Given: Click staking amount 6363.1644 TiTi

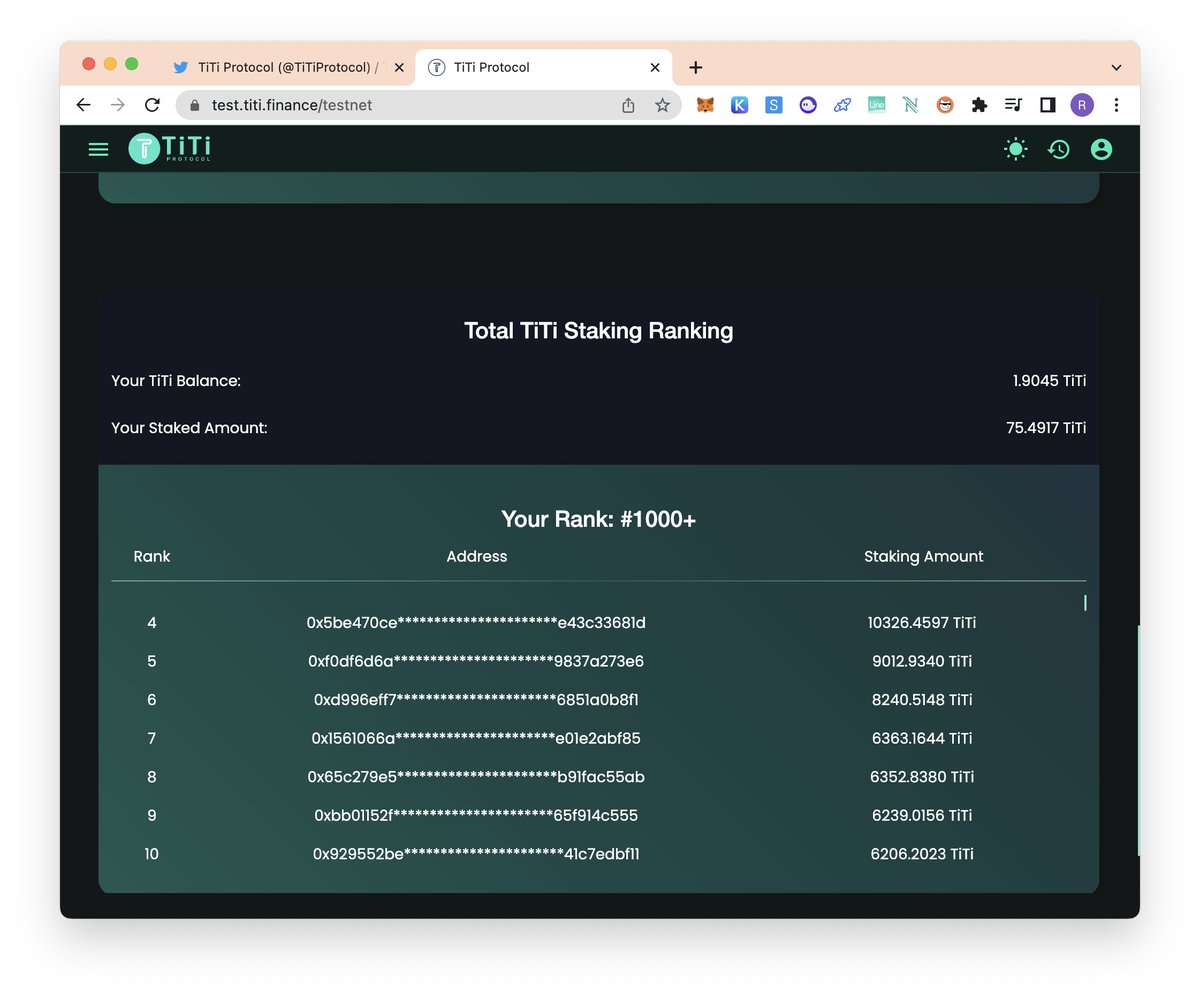Looking at the screenshot, I should click(922, 738).
